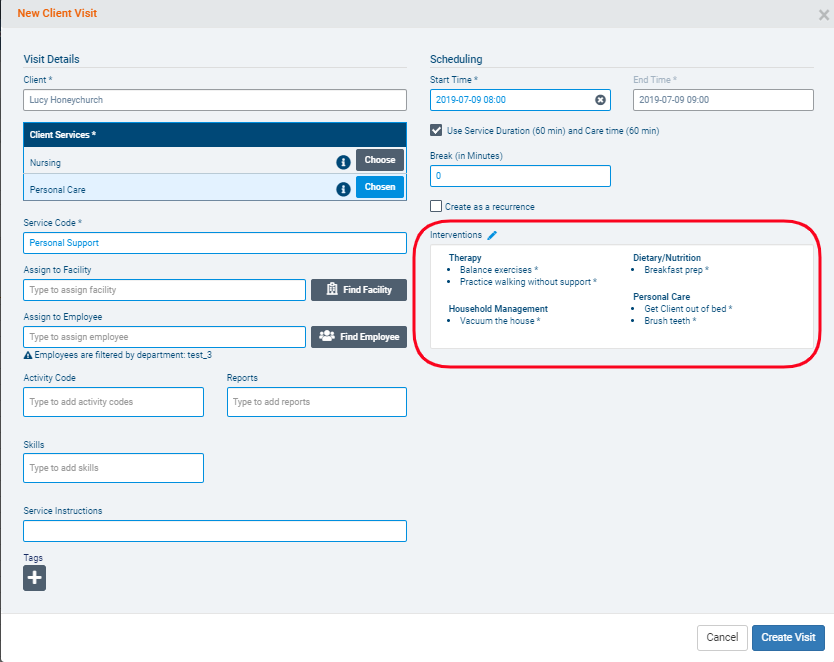Viewport: 834px width, 662px height.
Task: Choose the Nursing client service
Action: point(380,160)
